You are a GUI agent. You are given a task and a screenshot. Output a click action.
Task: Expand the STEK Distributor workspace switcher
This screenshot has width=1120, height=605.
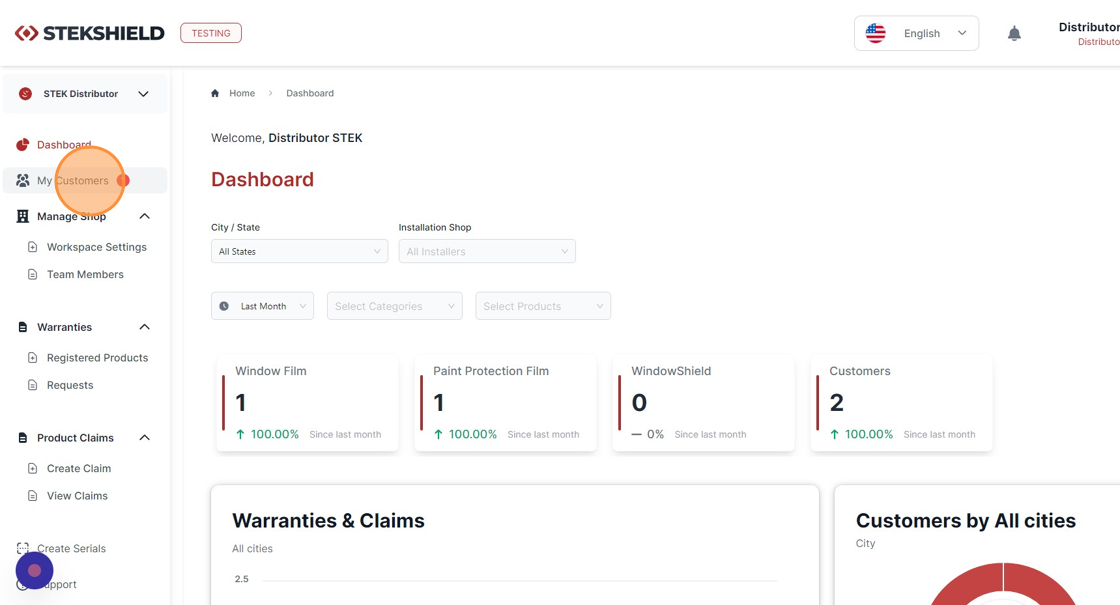click(x=85, y=94)
